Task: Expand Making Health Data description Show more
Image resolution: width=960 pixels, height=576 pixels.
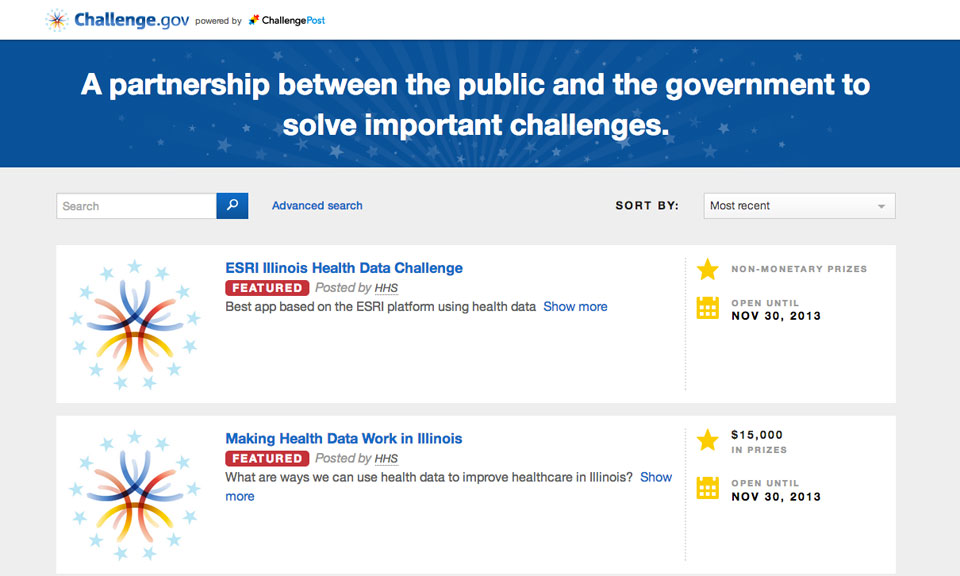Action: coord(655,478)
